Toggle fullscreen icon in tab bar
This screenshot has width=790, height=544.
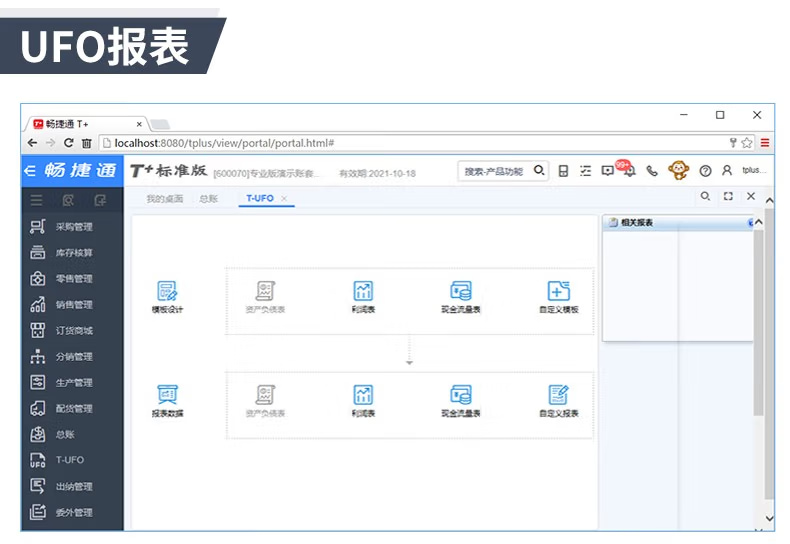[728, 196]
